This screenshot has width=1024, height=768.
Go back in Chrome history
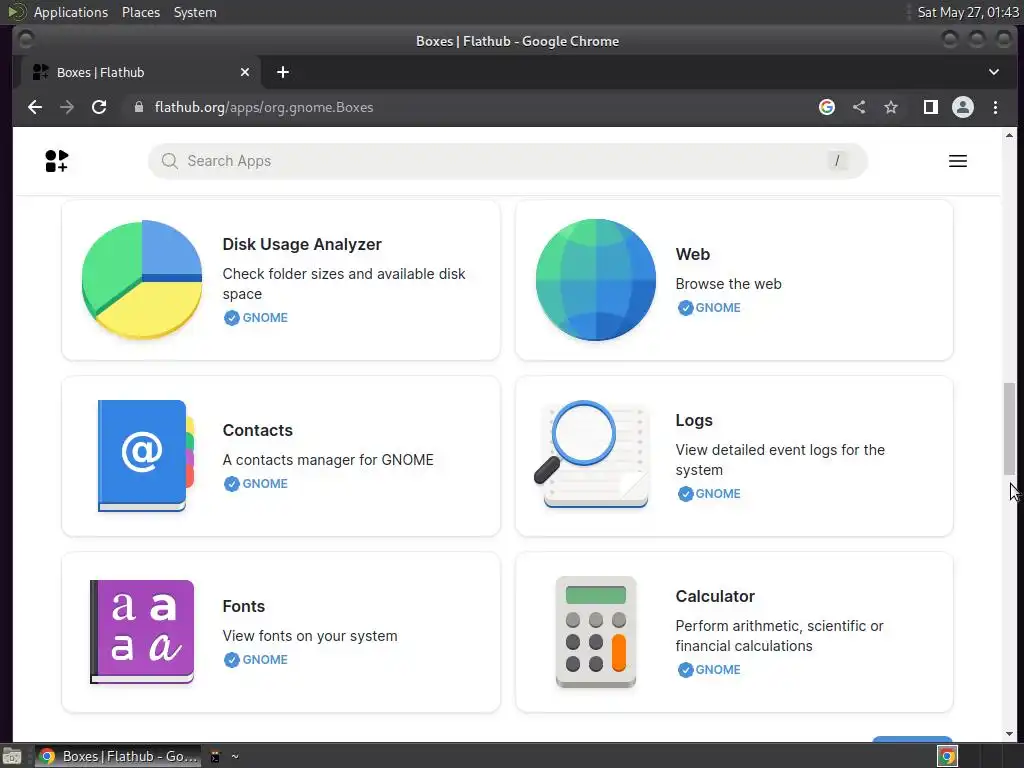tap(35, 107)
